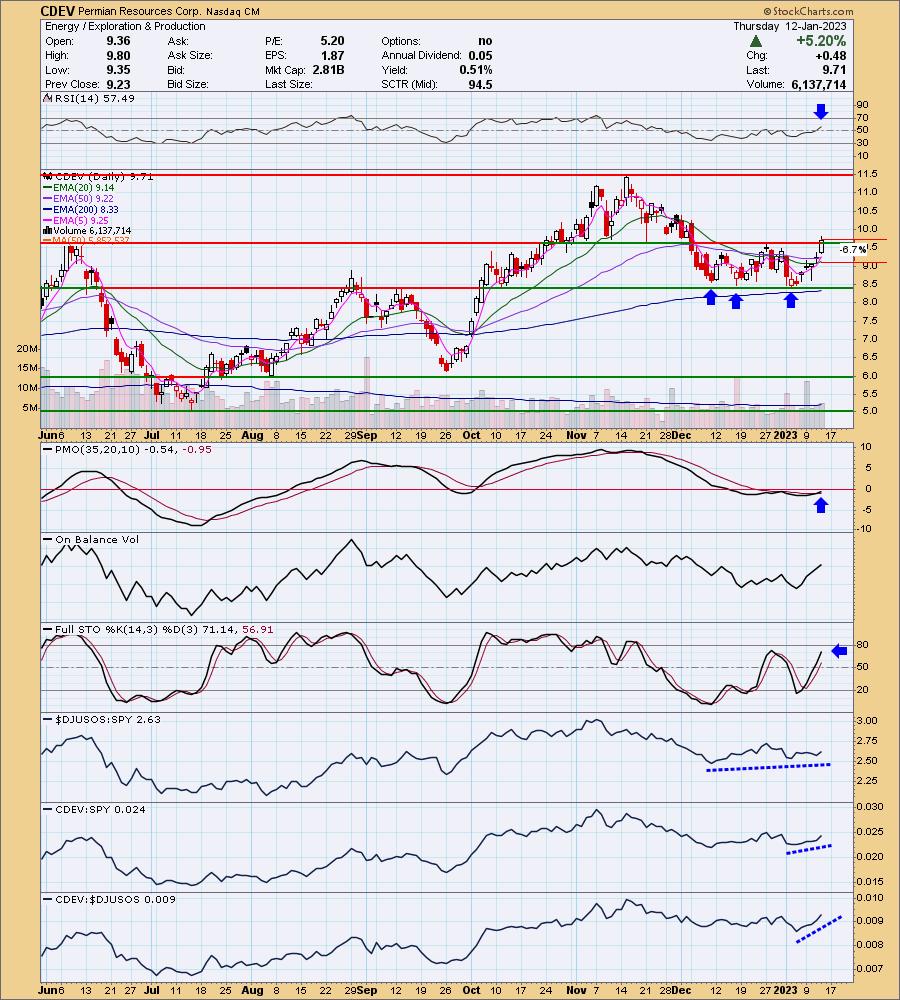Open the StockCharts.com copyright link

pos(808,11)
